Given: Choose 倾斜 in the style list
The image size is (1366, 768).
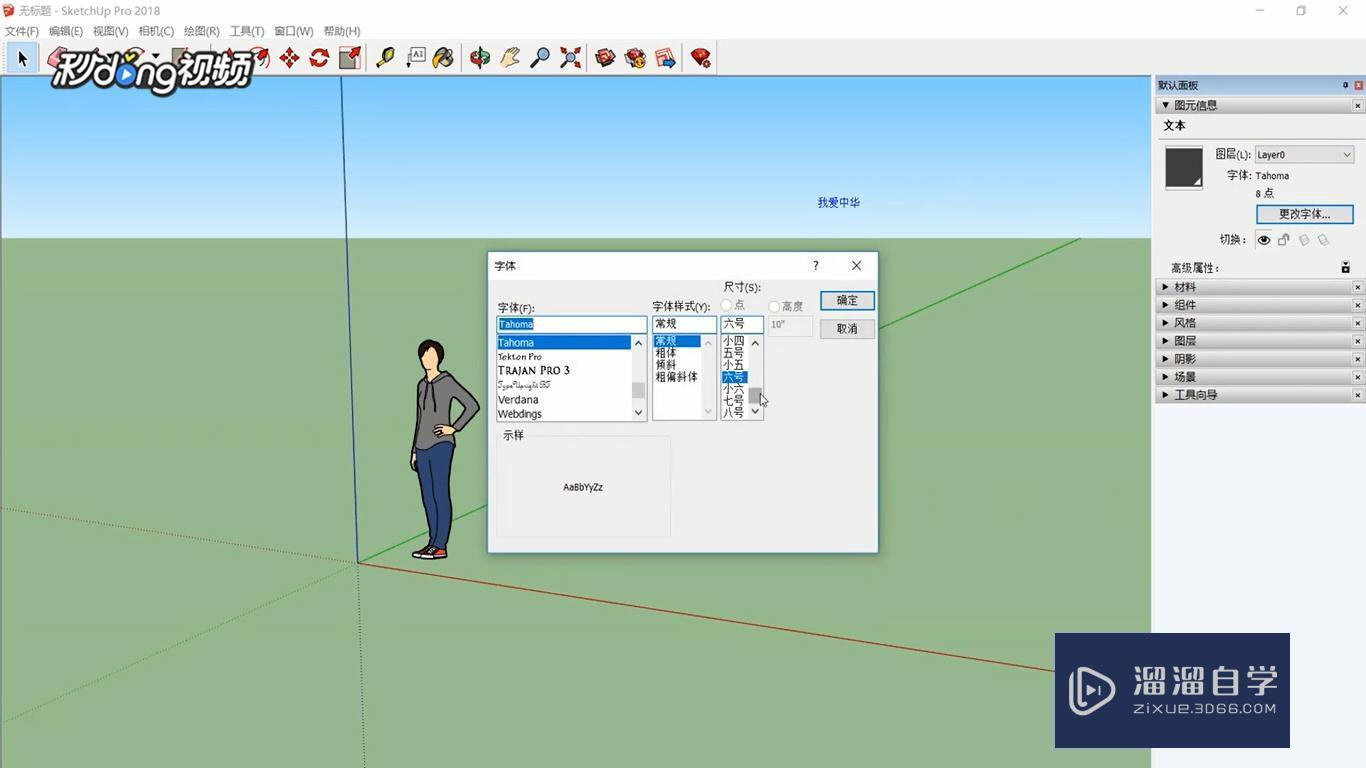Looking at the screenshot, I should (x=666, y=365).
